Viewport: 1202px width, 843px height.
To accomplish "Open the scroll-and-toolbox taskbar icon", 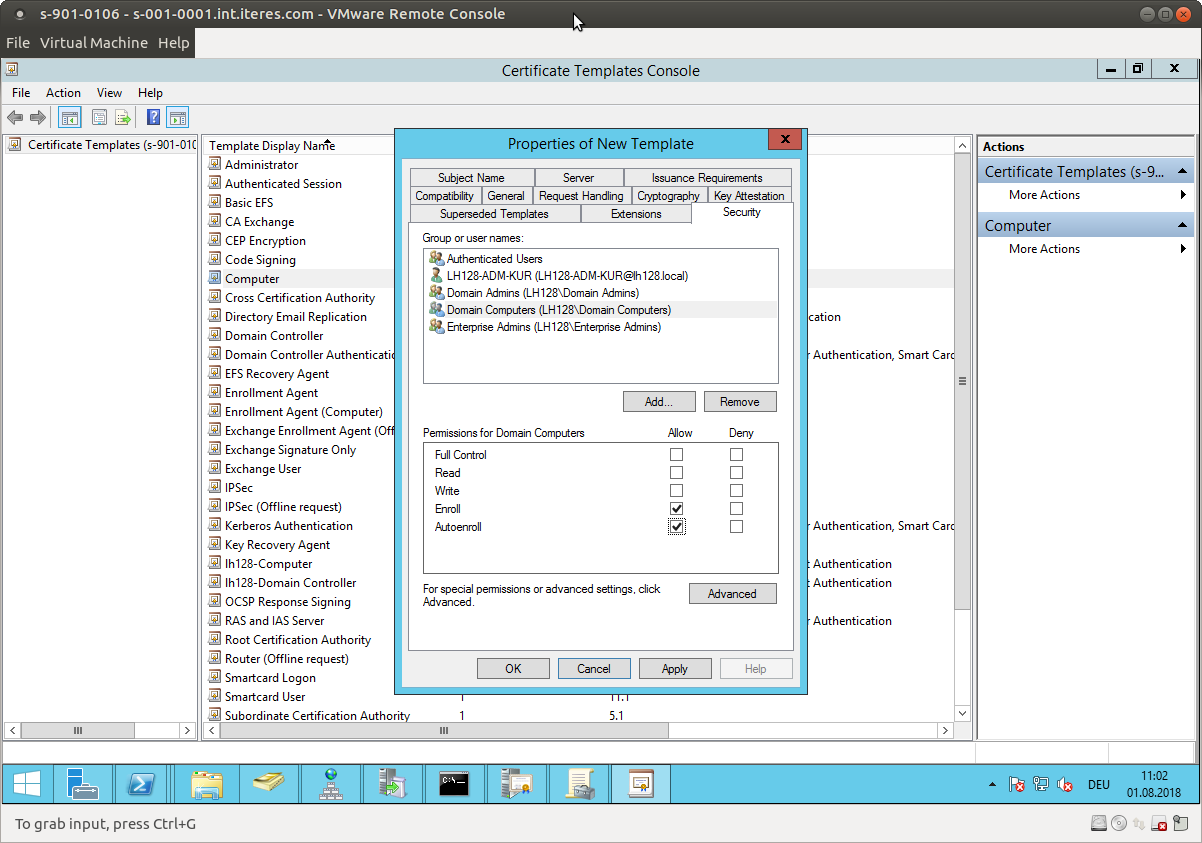I will [580, 784].
